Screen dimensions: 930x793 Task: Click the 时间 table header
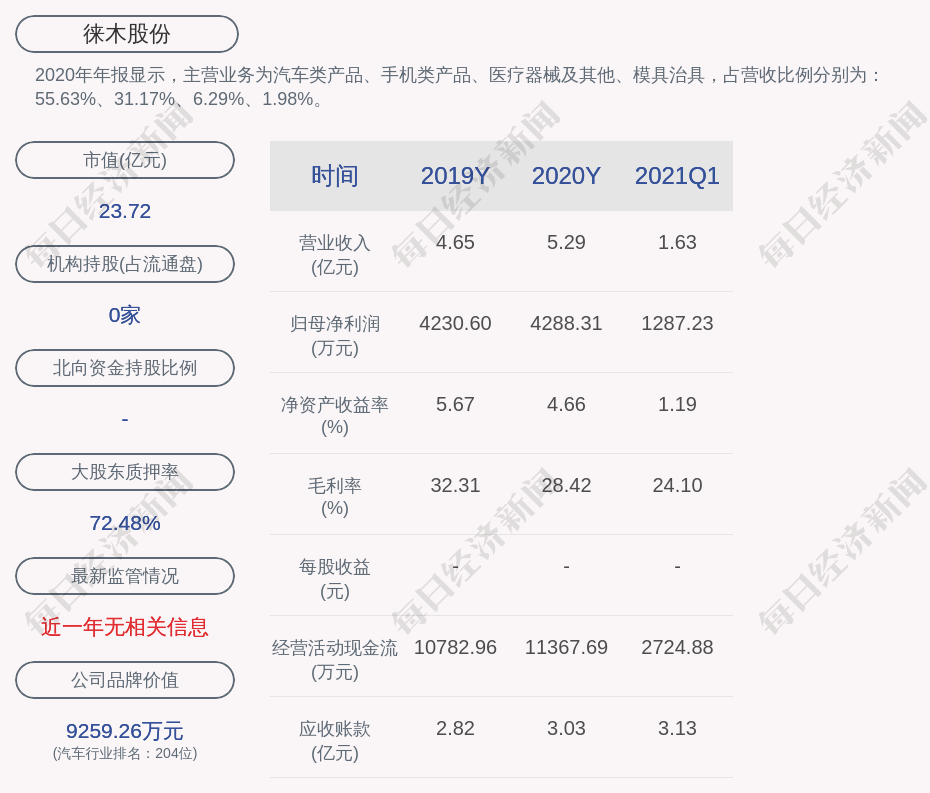click(x=335, y=176)
